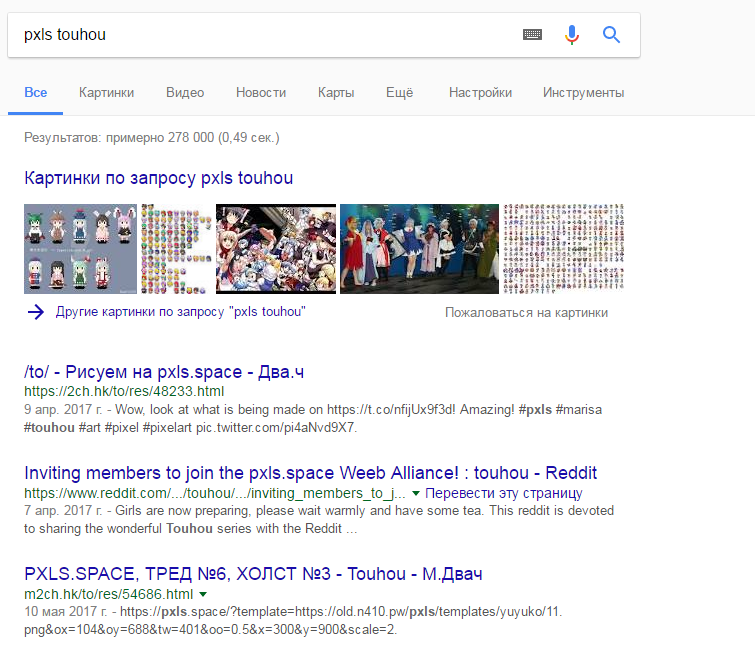Expand the Ещё menu

point(400,92)
